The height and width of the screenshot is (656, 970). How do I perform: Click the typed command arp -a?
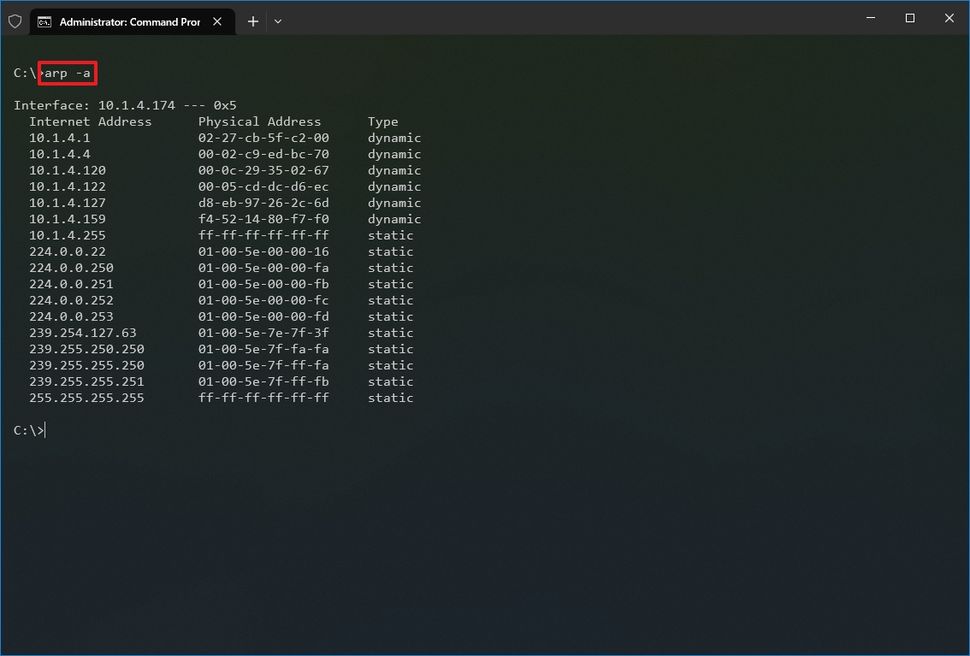67,73
